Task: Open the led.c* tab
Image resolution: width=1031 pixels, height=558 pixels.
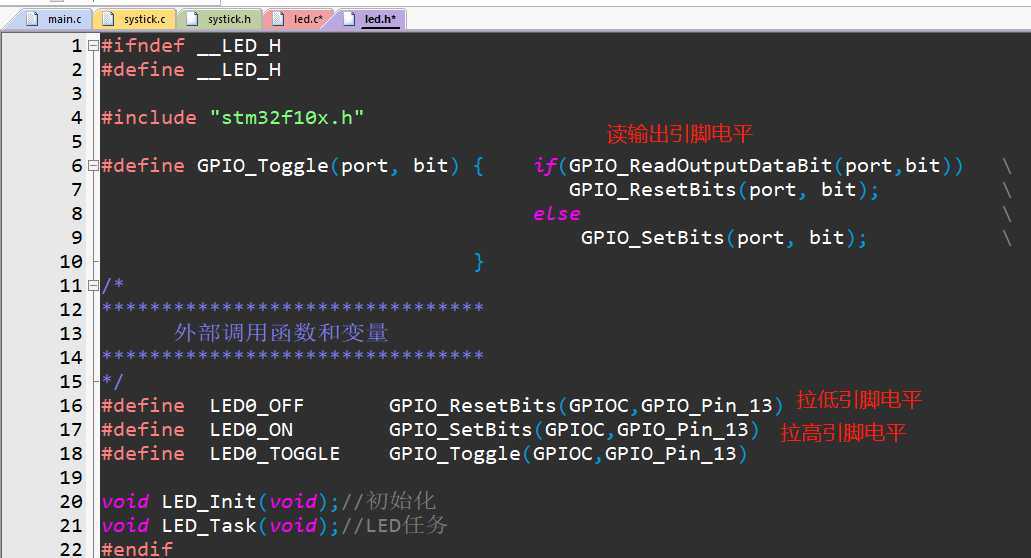Action: click(x=299, y=19)
